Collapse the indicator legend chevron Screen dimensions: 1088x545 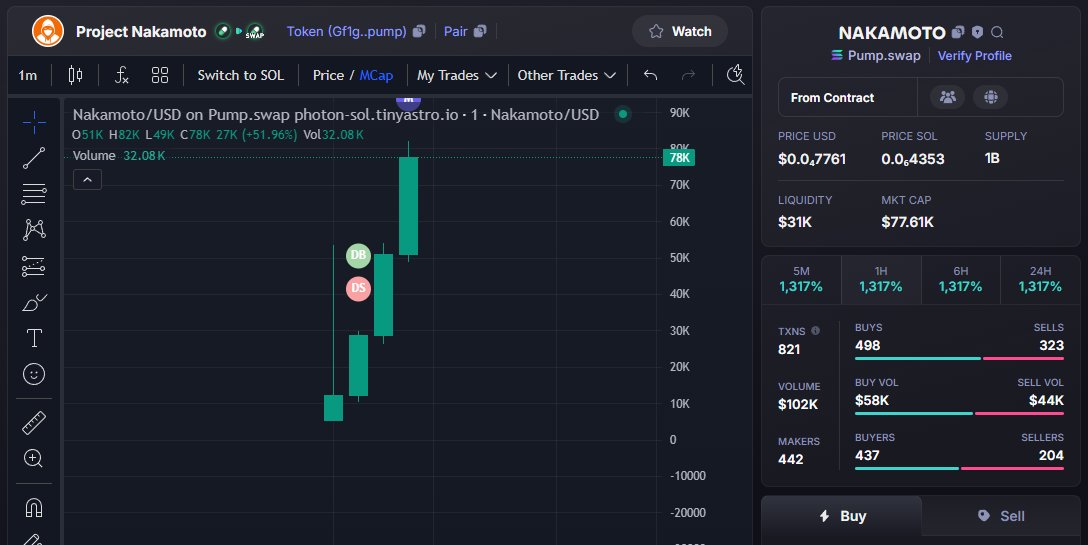pyautogui.click(x=87, y=180)
